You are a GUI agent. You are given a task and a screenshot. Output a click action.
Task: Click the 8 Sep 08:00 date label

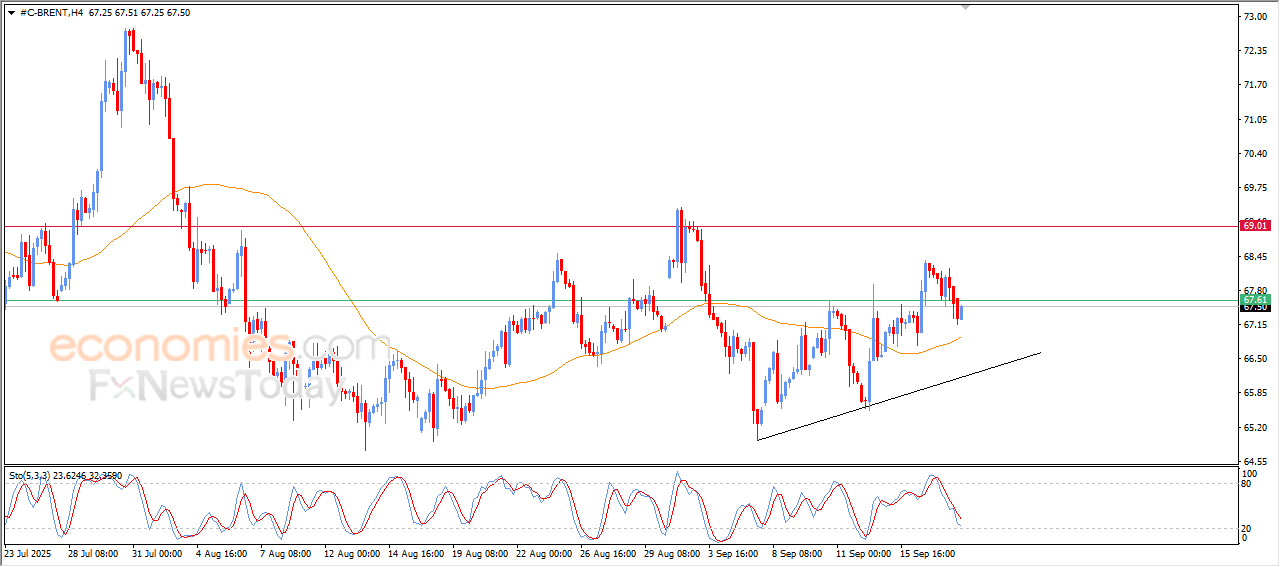click(799, 553)
